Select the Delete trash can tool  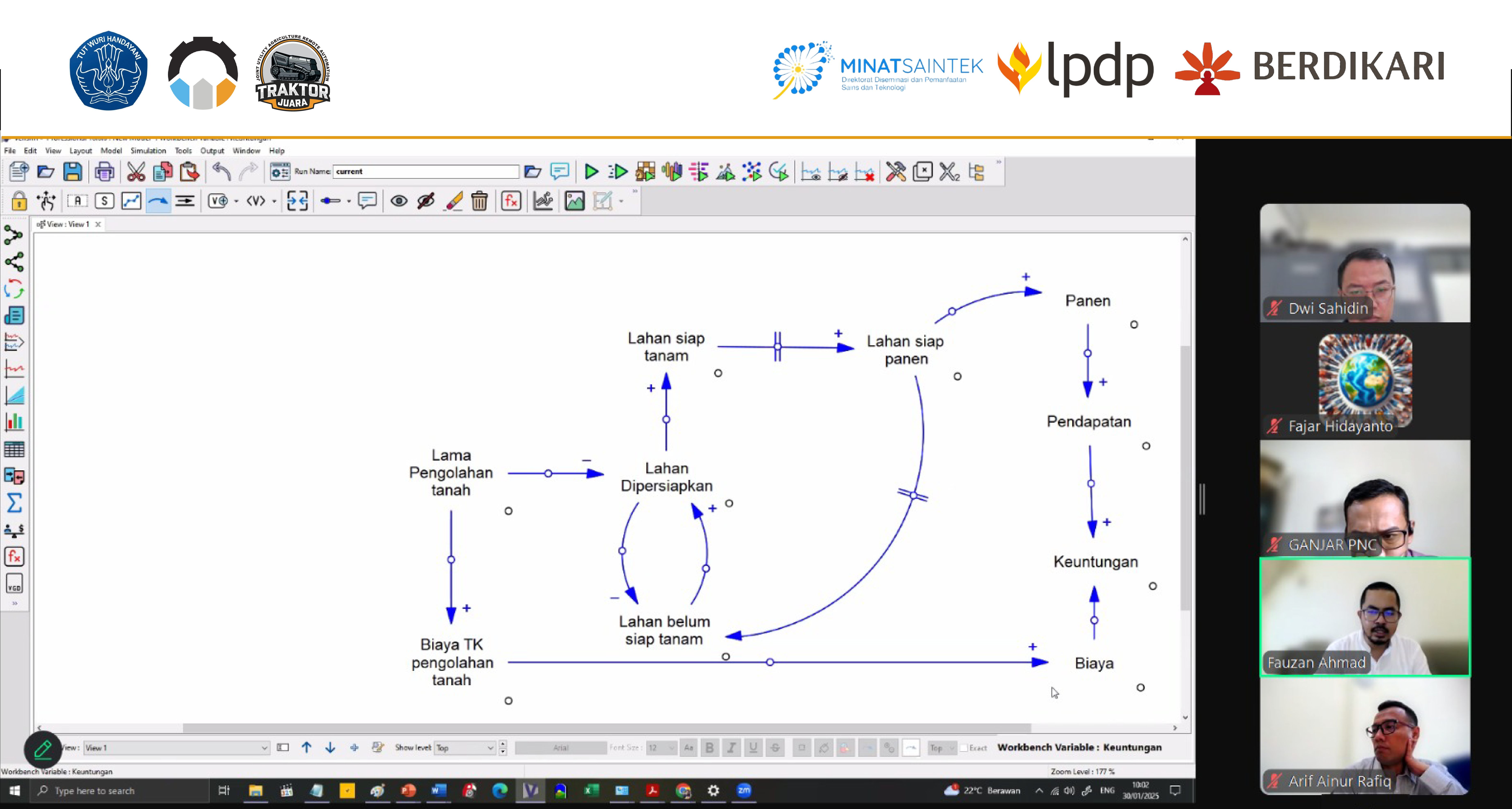pyautogui.click(x=480, y=201)
